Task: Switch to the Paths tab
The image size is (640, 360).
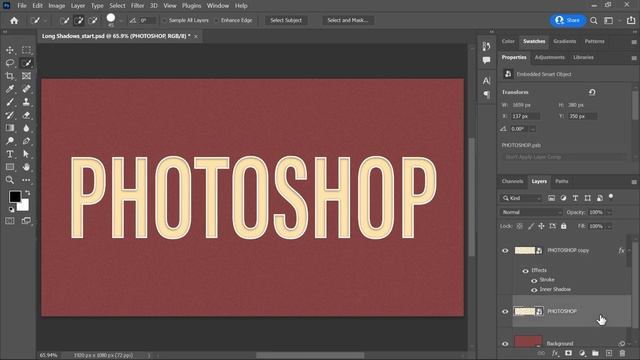Action: tap(562, 181)
